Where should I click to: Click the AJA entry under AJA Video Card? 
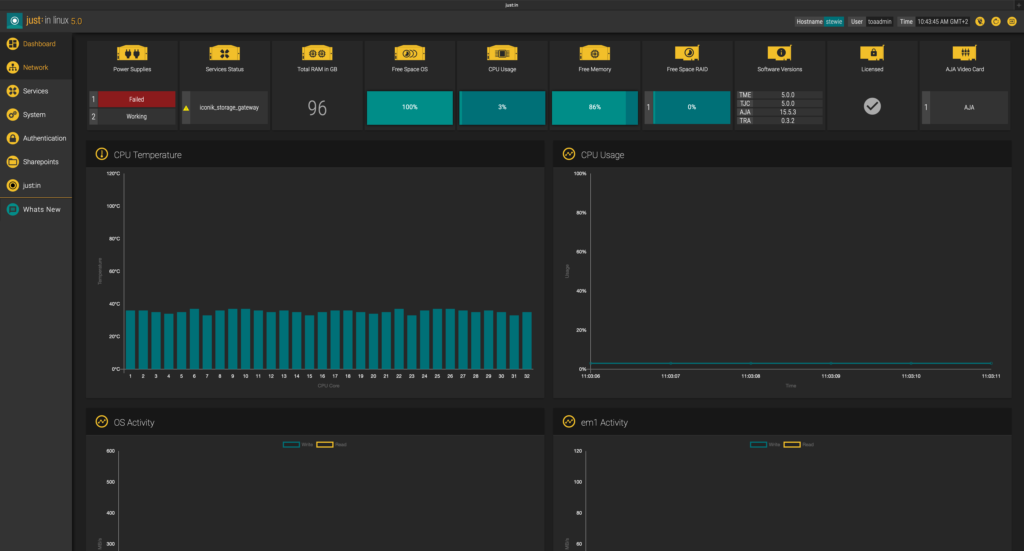click(965, 108)
